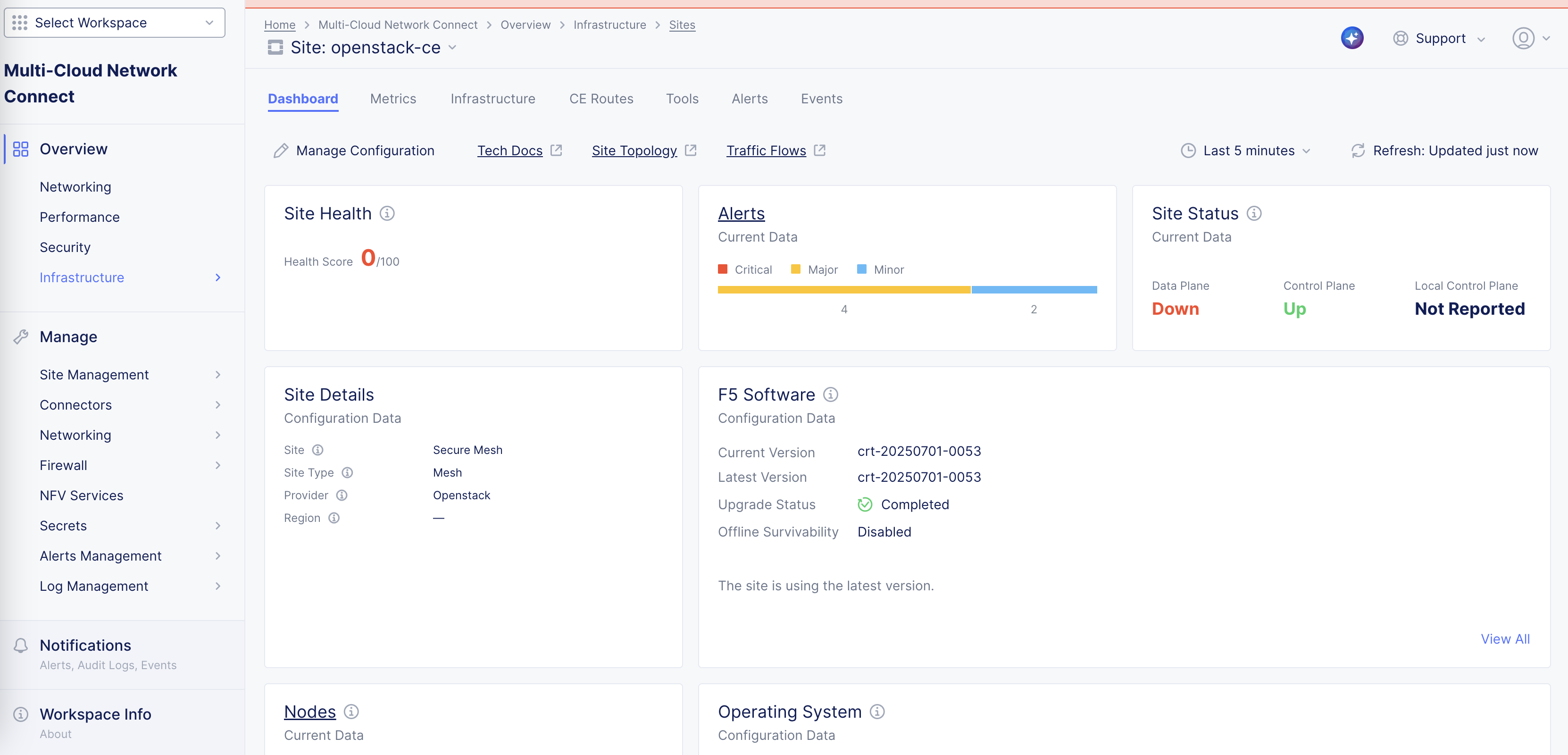Click the Support headset icon
1568x755 pixels.
tap(1401, 38)
